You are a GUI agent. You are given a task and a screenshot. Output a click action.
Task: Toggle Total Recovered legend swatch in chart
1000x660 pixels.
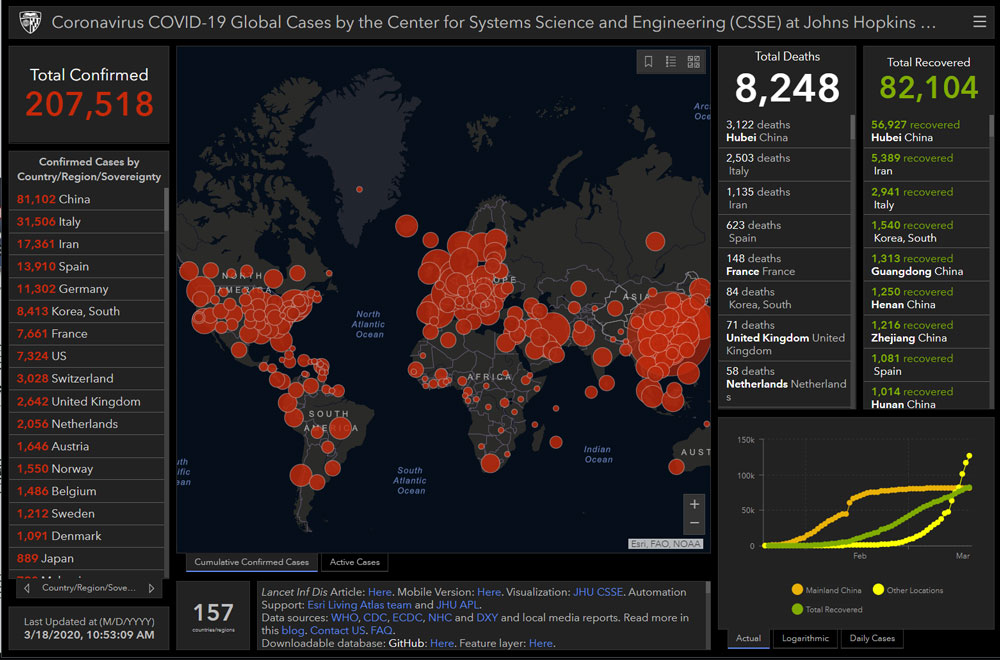pos(797,609)
